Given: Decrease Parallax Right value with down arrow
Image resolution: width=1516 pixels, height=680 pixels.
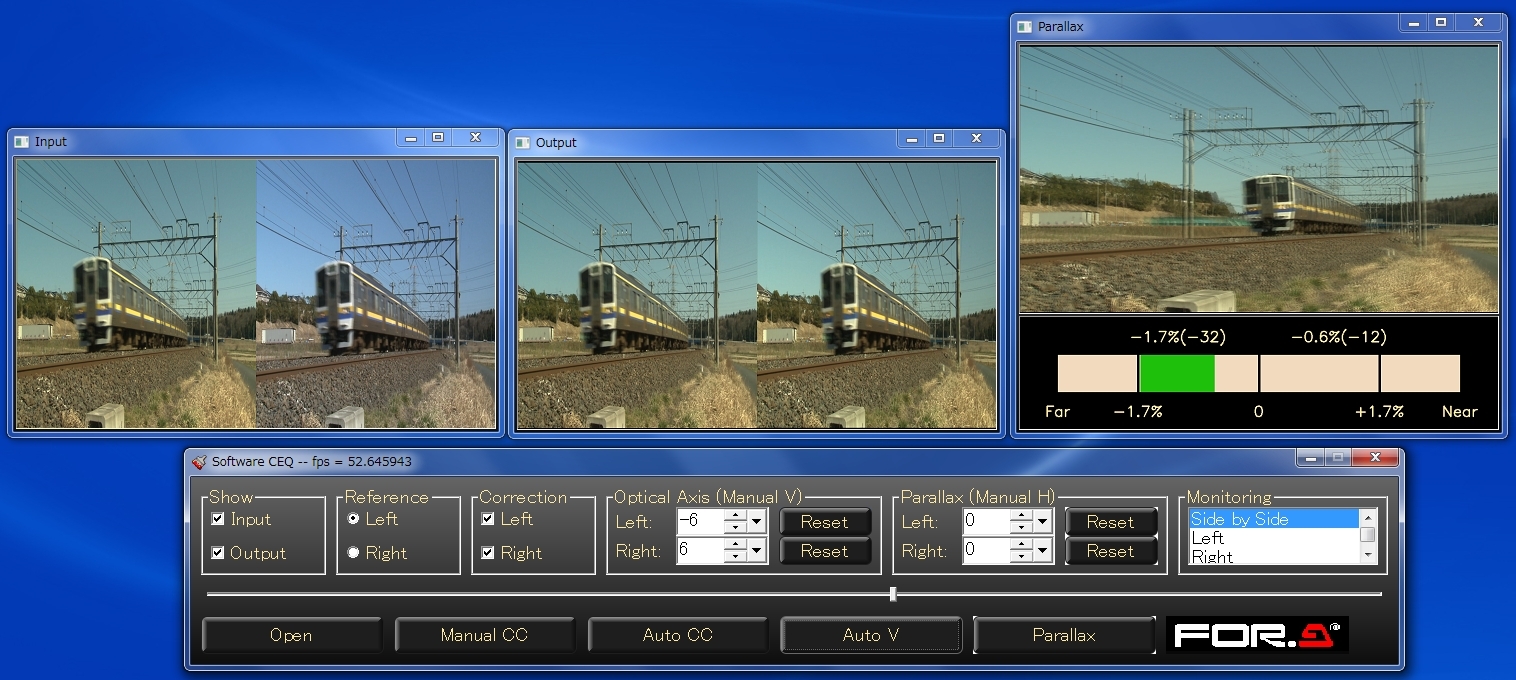Looking at the screenshot, I should pyautogui.click(x=1022, y=556).
